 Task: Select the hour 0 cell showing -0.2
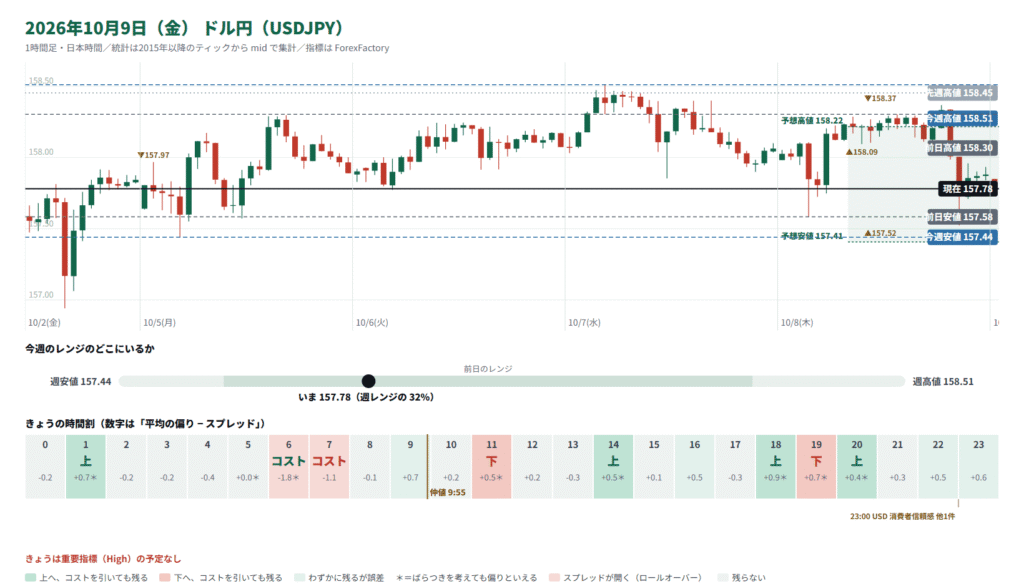tap(45, 466)
